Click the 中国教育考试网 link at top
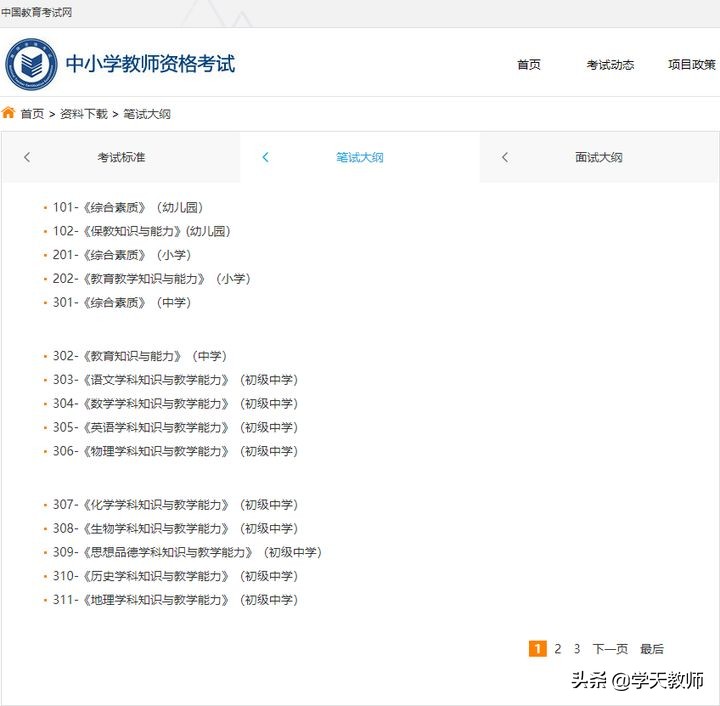This screenshot has height=706, width=720. click(36, 12)
